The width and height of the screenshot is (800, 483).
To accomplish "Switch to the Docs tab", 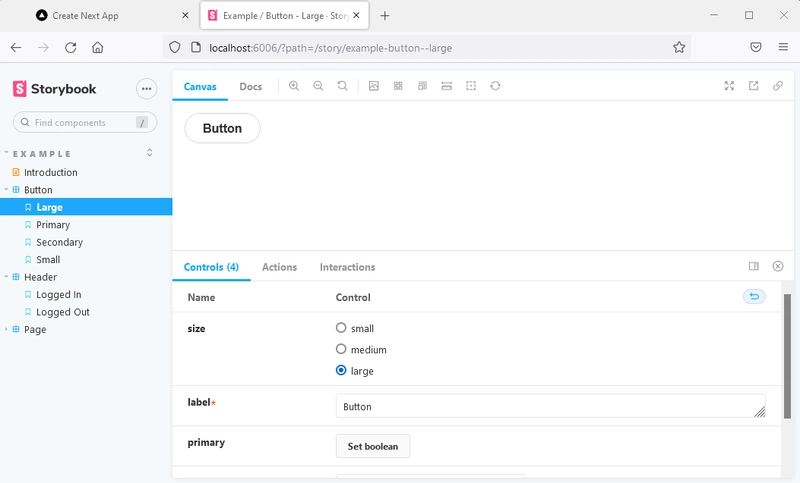I will tap(251, 86).
